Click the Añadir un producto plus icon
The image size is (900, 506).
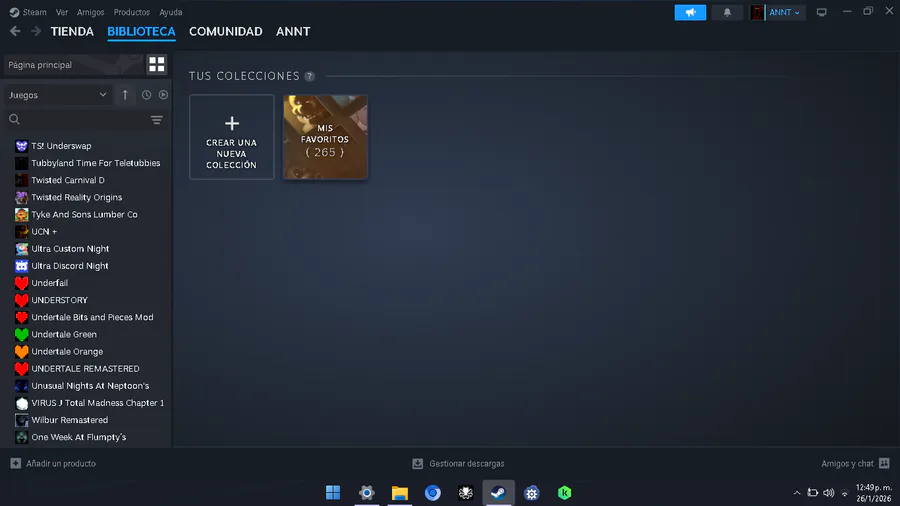15,463
